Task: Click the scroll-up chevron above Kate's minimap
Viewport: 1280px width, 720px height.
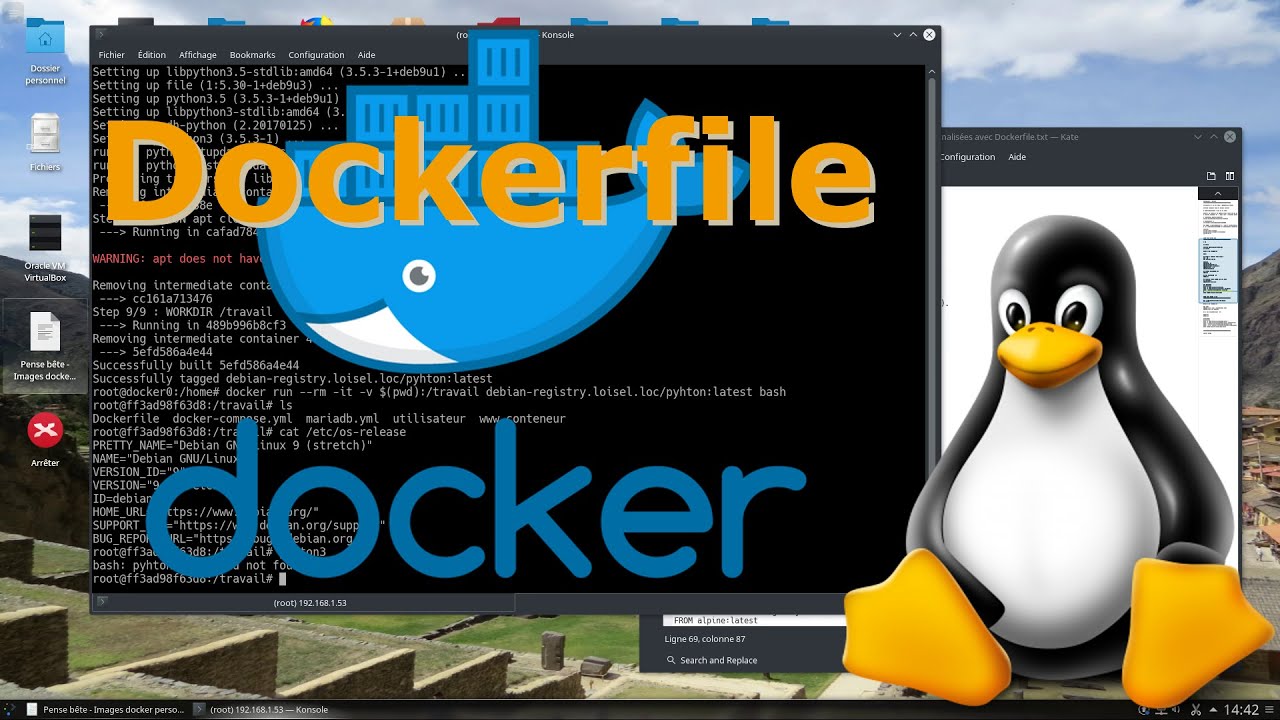Action: (1218, 193)
